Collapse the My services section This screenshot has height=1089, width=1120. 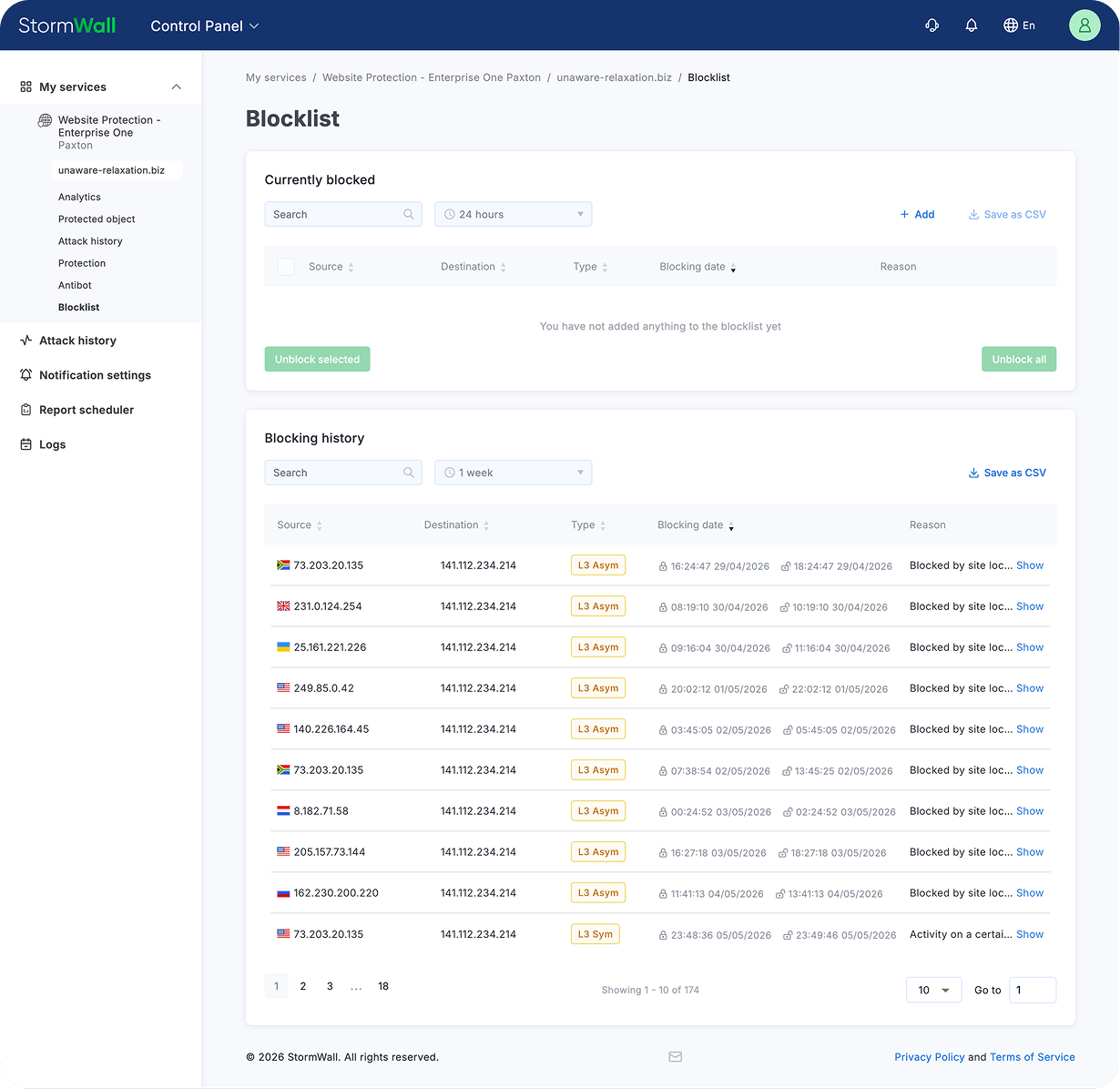pyautogui.click(x=177, y=87)
